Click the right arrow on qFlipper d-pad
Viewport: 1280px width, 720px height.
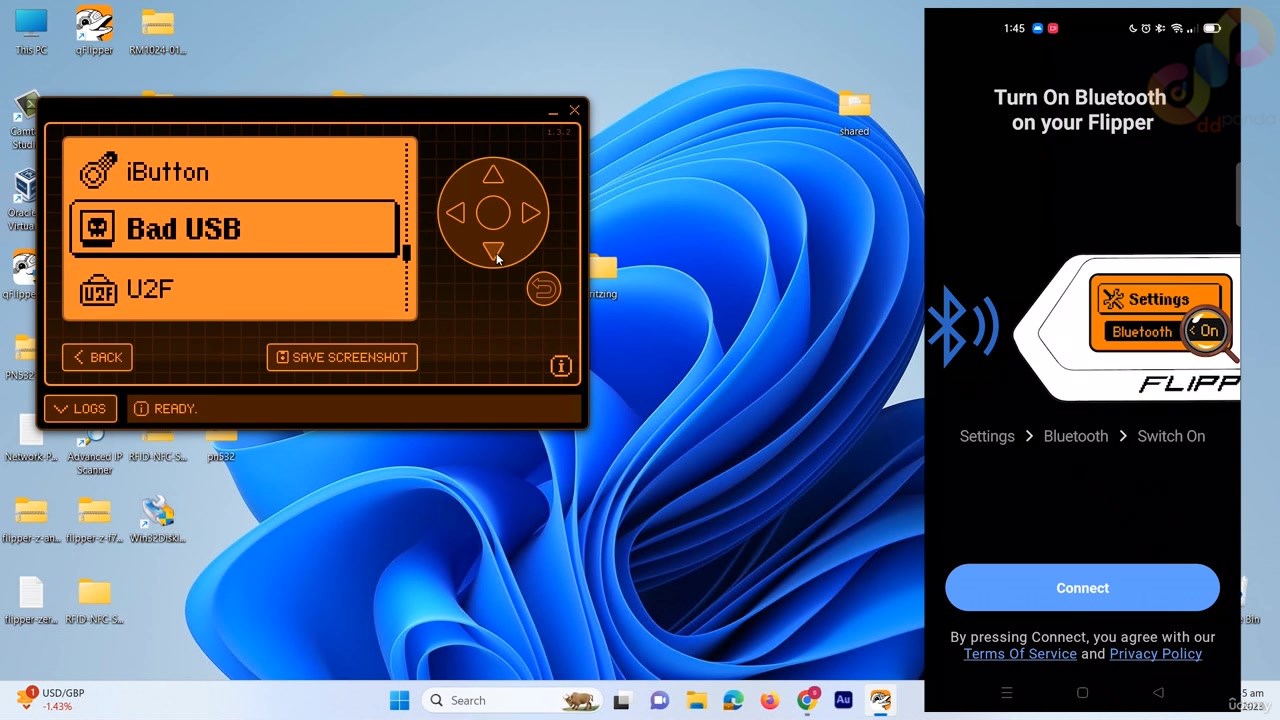tap(531, 213)
